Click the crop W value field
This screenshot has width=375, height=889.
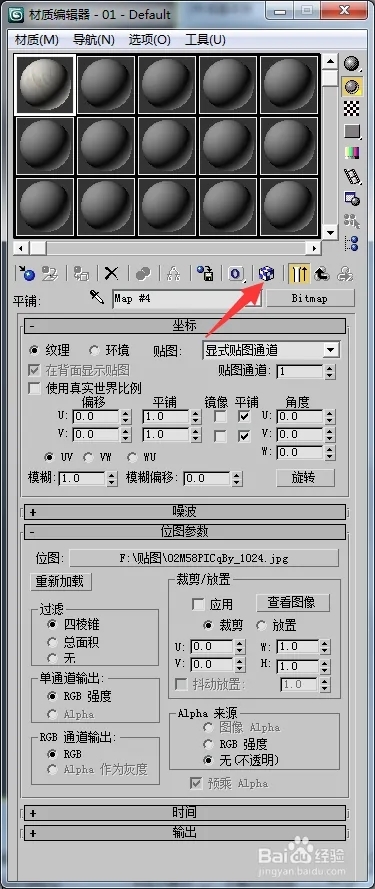click(x=297, y=647)
